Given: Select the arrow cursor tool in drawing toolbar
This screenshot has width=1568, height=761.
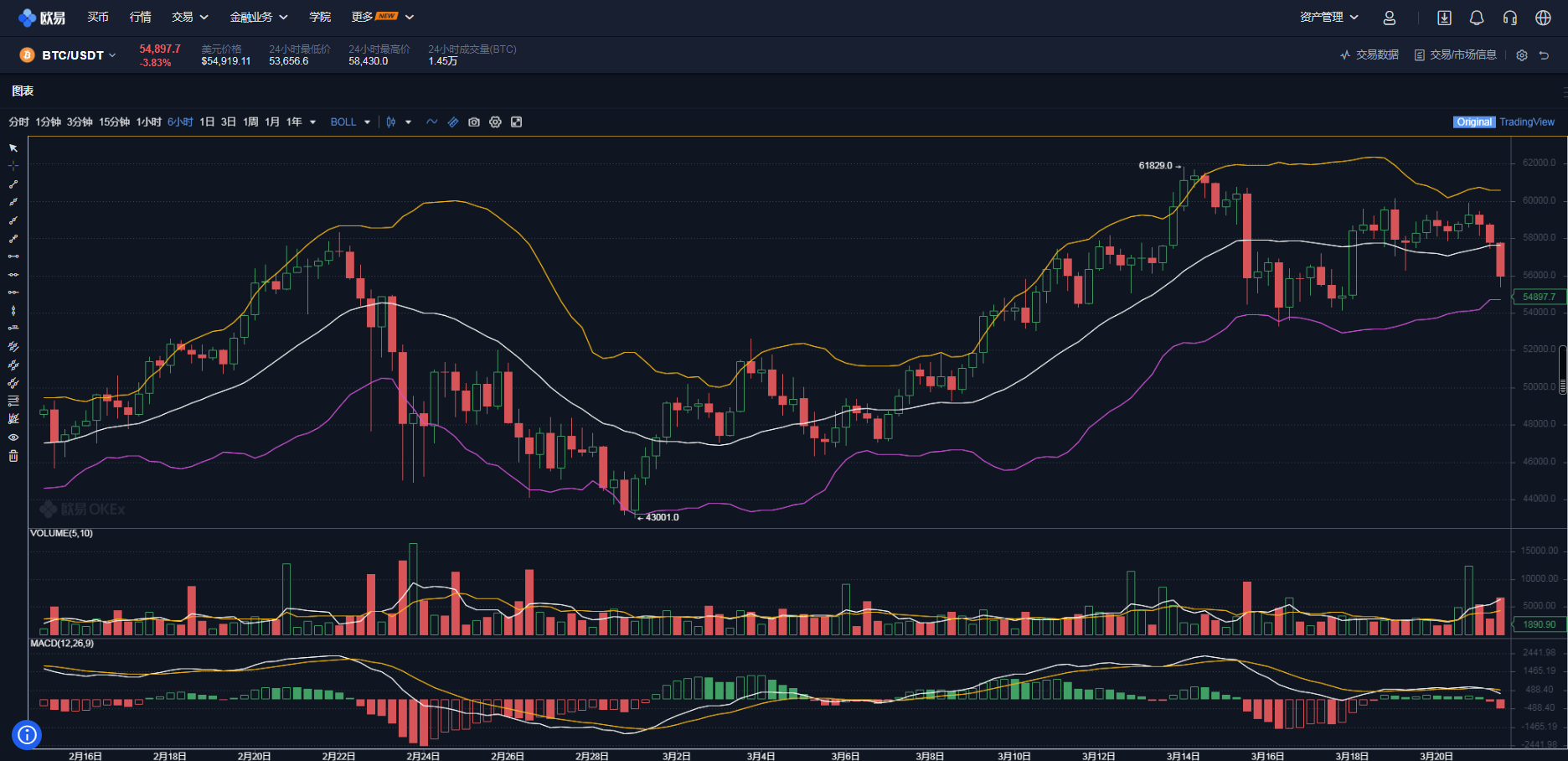Looking at the screenshot, I should click(x=13, y=148).
